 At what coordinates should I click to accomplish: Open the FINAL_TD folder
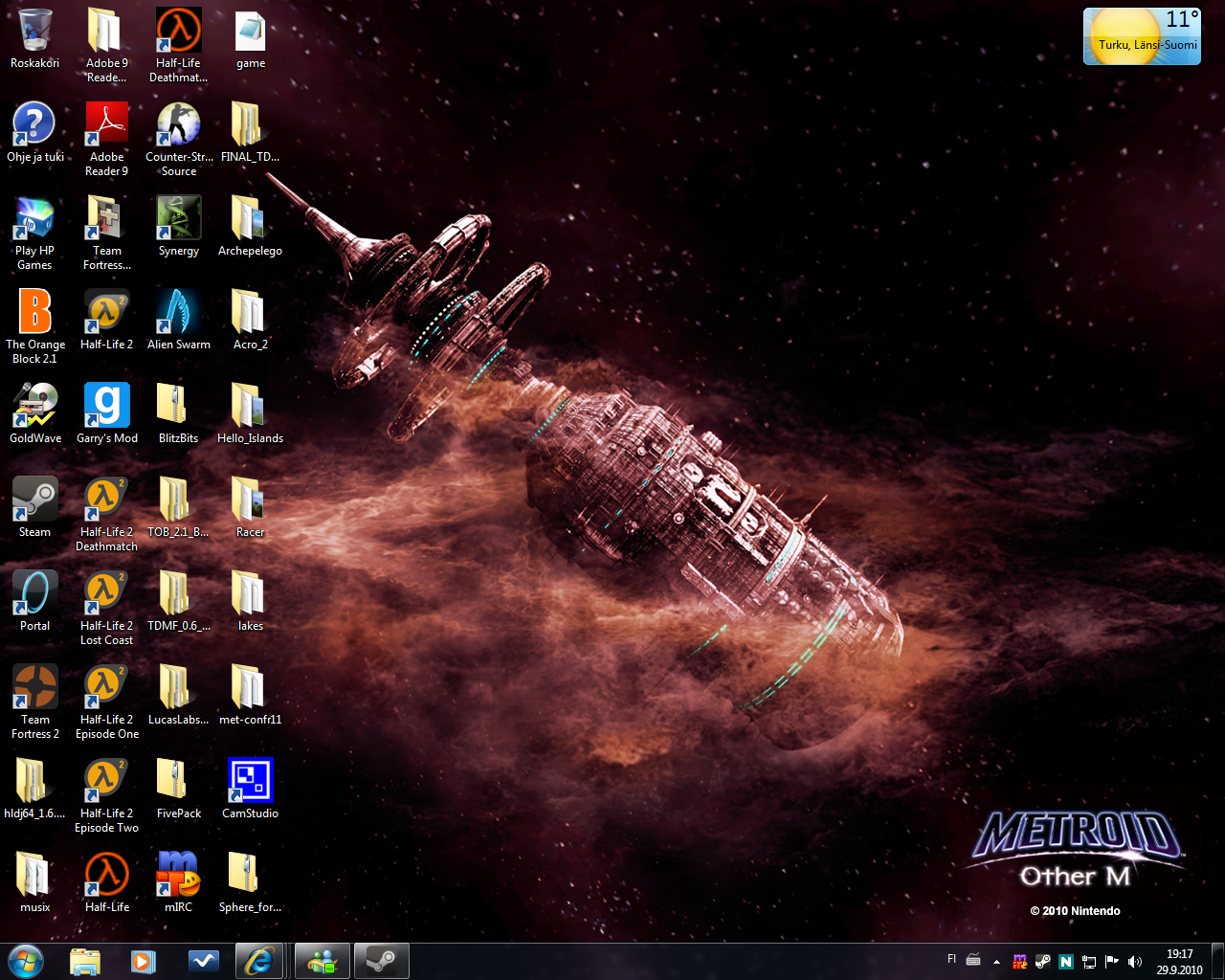(250, 132)
